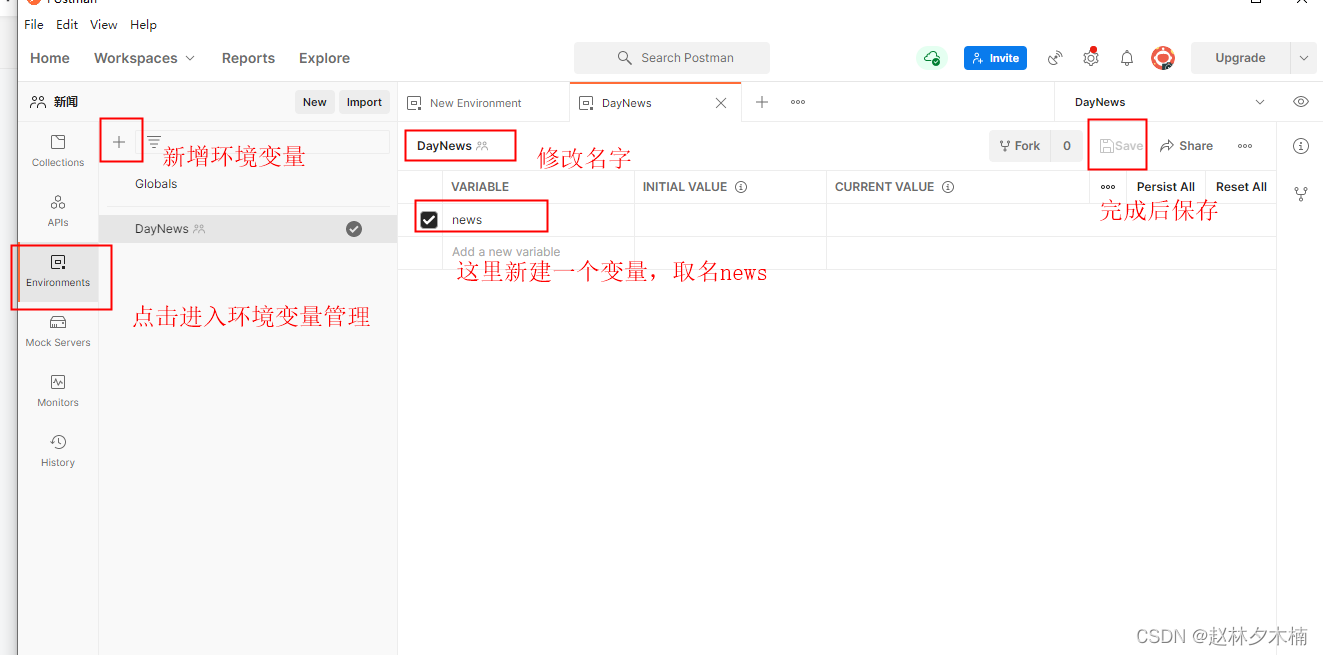Click Reset All
This screenshot has width=1323, height=655.
(x=1241, y=187)
